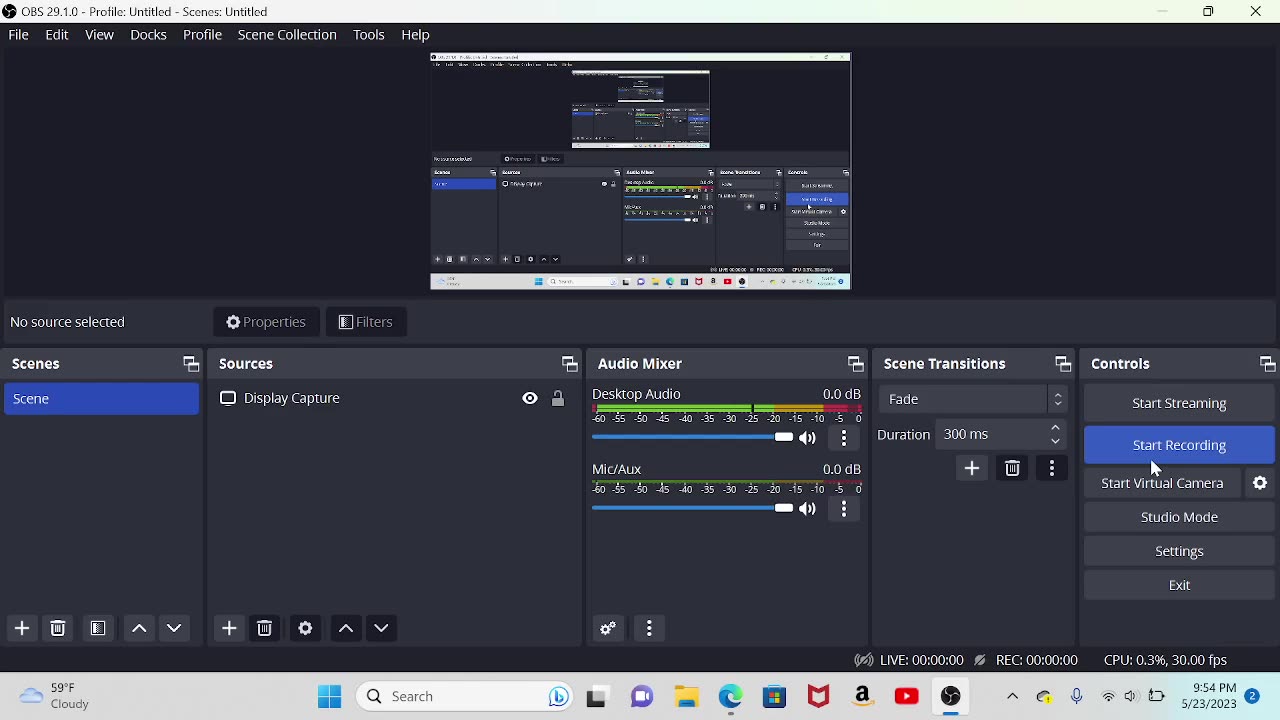
Task: Open source Filters button
Action: pos(366,322)
